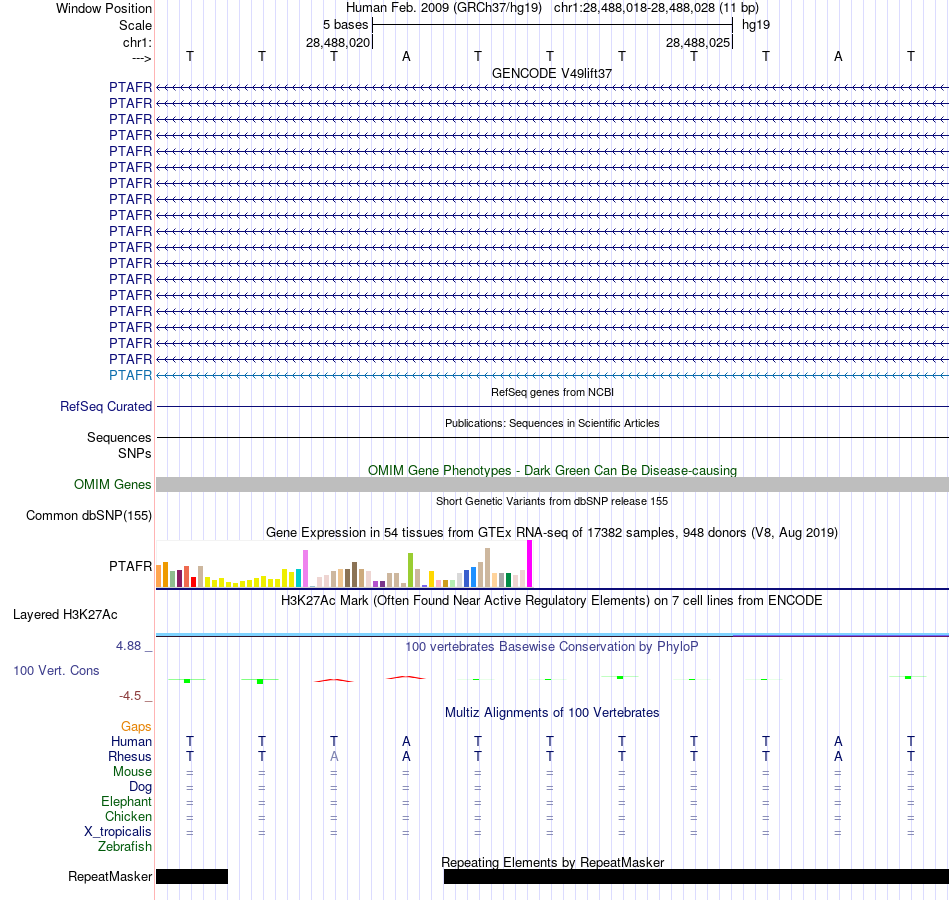Click the Human Feb. 2009 (GRCh37/hg19) assembly text
950x900 pixels.
[443, 8]
